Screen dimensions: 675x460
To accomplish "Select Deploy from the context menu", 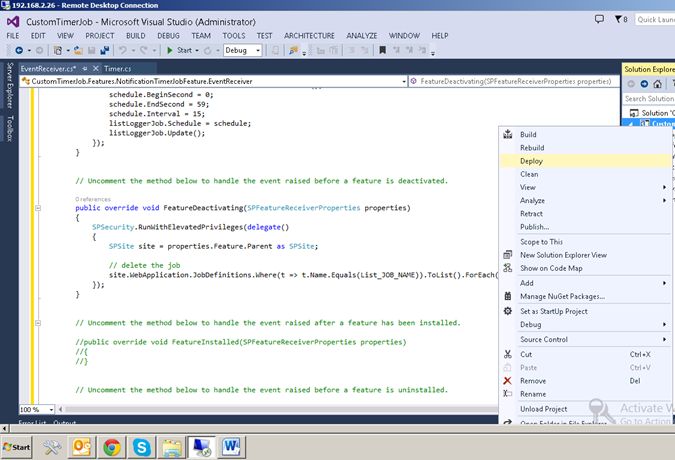I will point(532,160).
